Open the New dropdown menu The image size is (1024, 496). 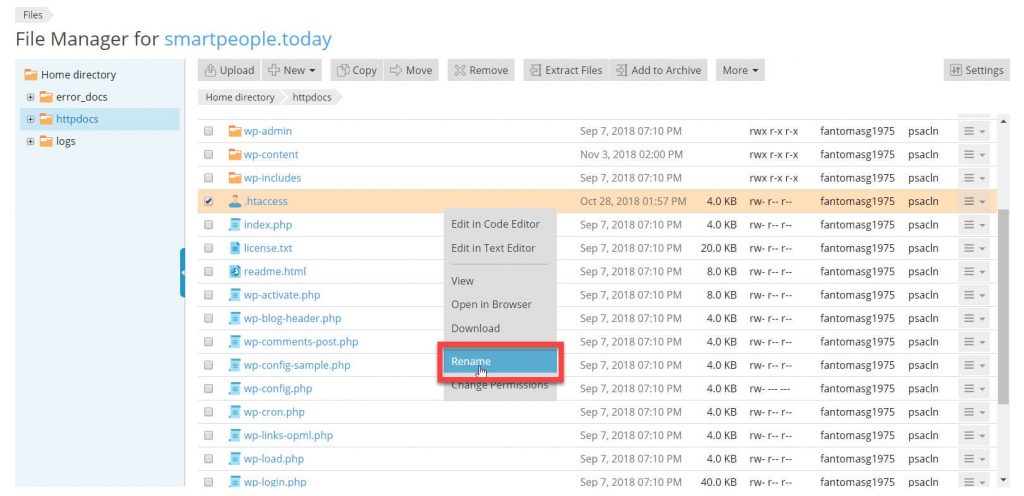pos(292,70)
